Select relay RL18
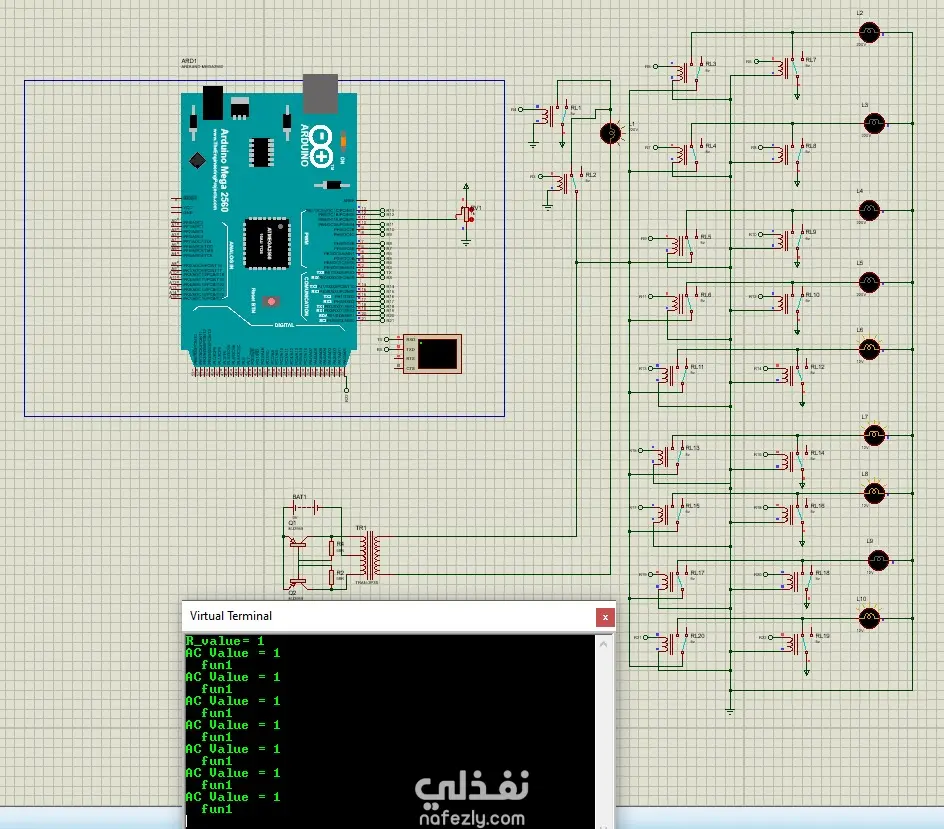The width and height of the screenshot is (944, 829). click(798, 581)
